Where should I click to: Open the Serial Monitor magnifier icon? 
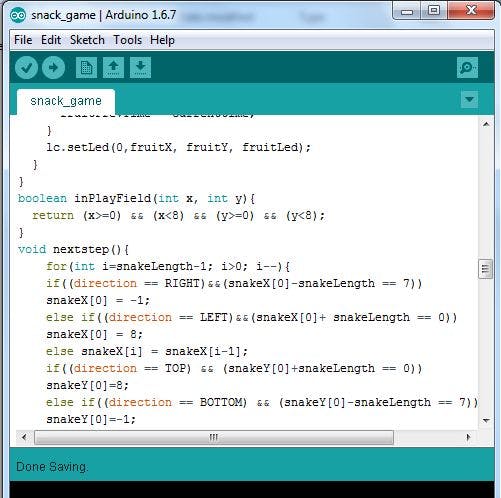(467, 68)
